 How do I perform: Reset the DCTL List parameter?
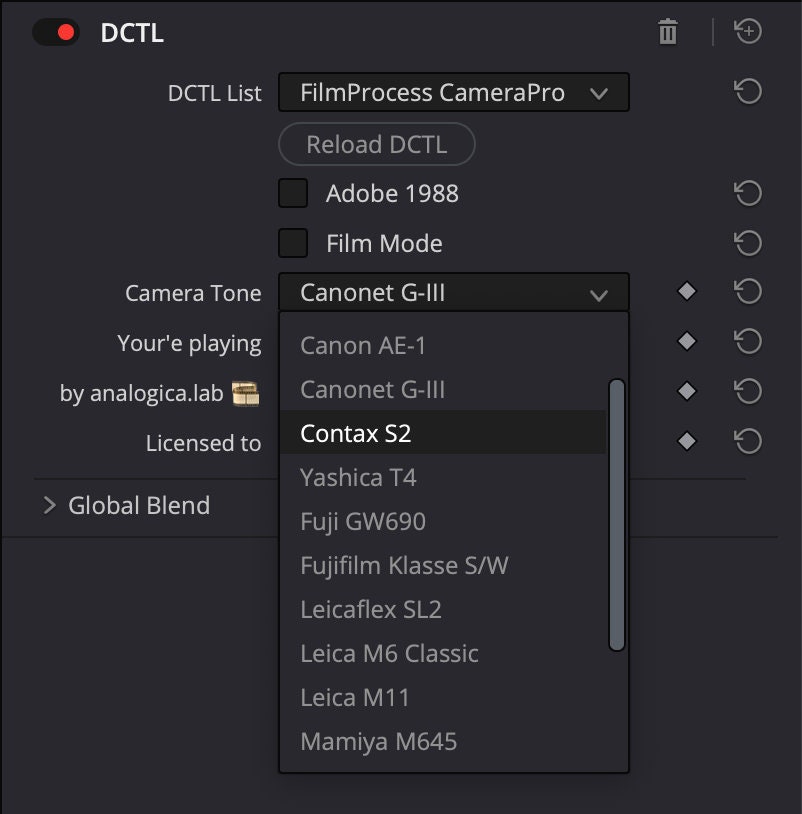(748, 92)
